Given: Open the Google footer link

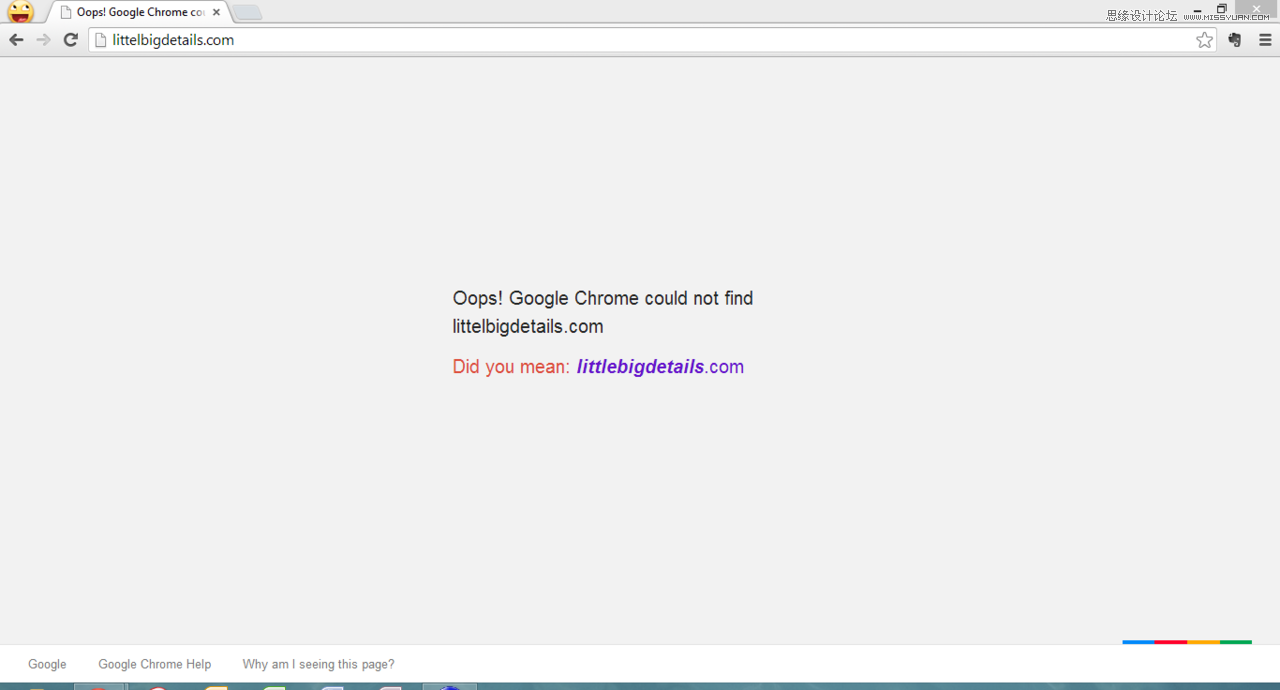Looking at the screenshot, I should click(x=47, y=664).
